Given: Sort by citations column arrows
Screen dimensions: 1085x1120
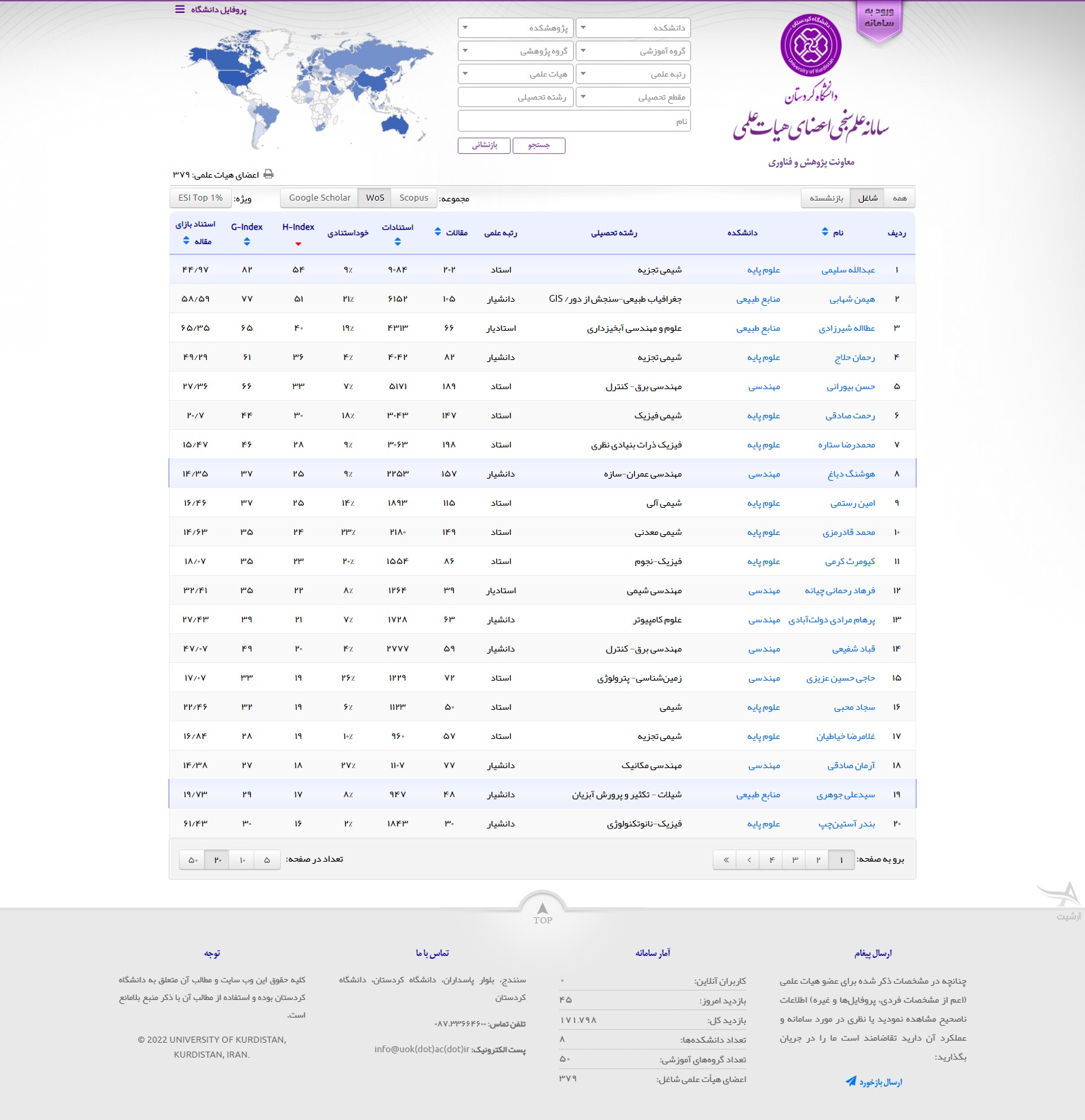Looking at the screenshot, I should (397, 241).
